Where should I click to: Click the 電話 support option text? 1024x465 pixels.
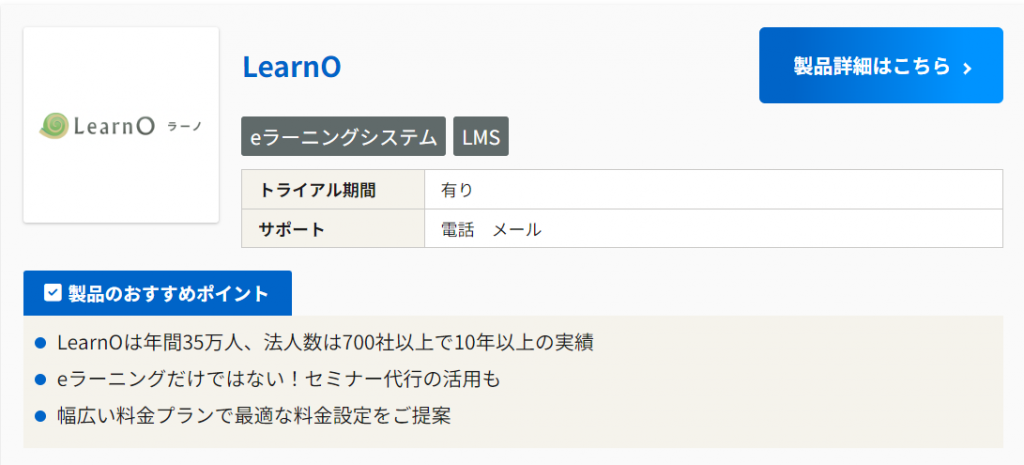[457, 229]
